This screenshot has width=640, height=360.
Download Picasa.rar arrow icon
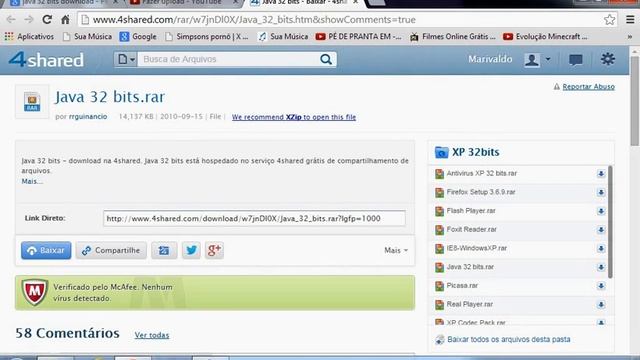coord(601,286)
